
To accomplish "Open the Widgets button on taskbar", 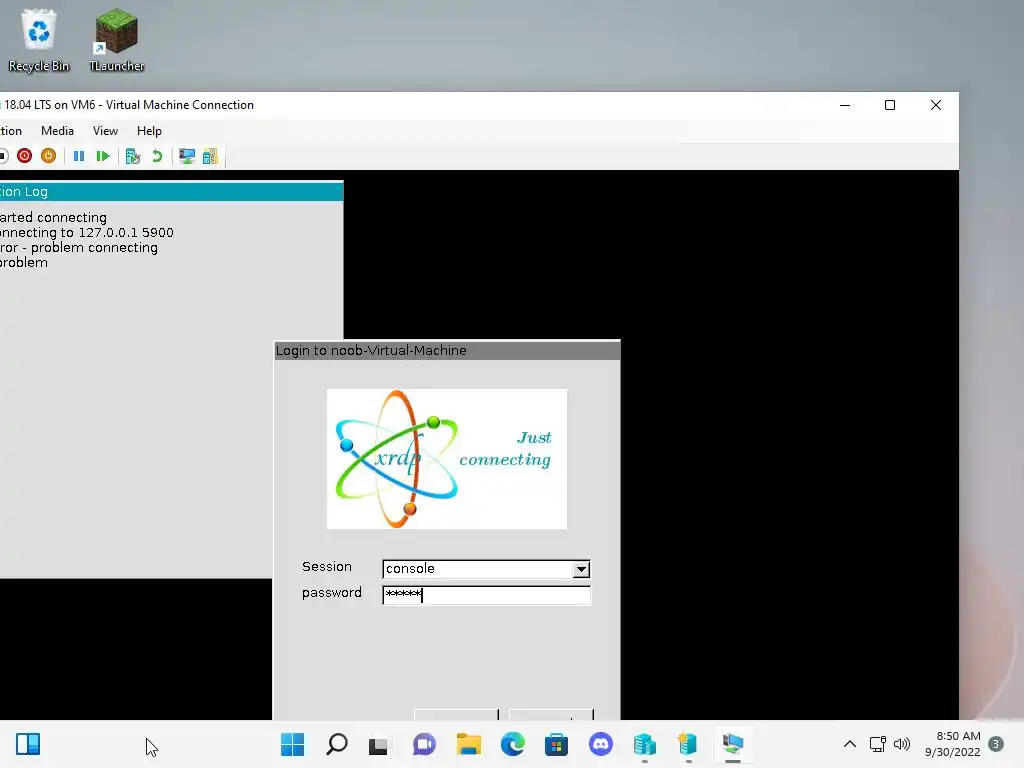I will tap(28, 744).
